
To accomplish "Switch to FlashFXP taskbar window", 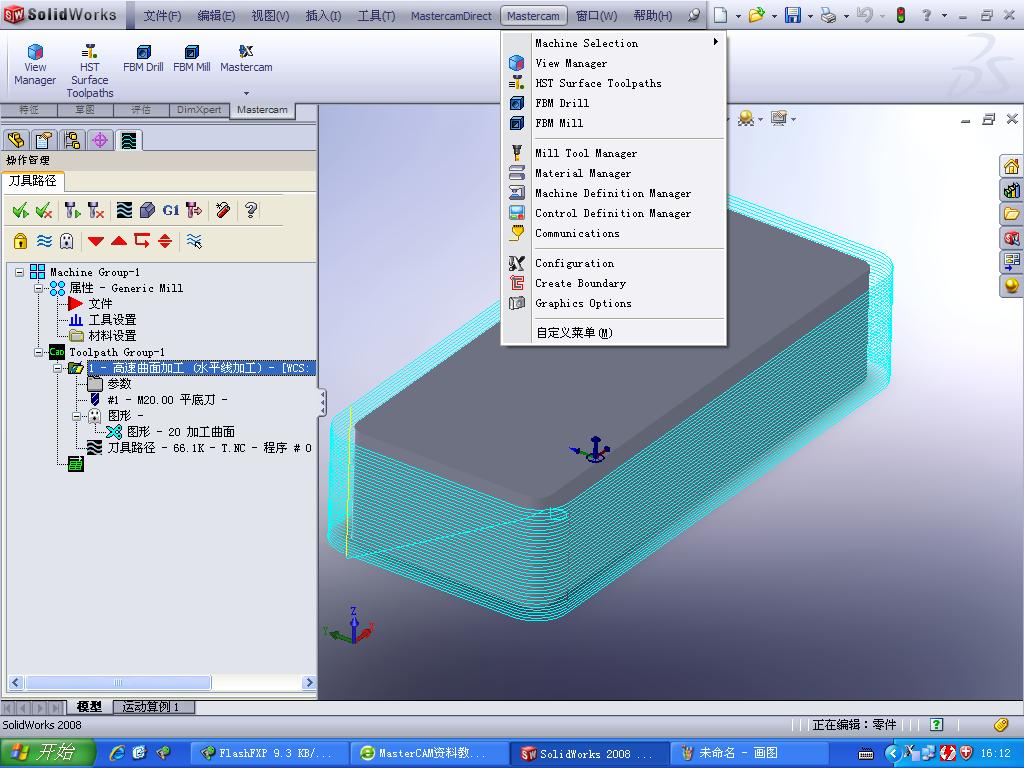I will (x=268, y=753).
